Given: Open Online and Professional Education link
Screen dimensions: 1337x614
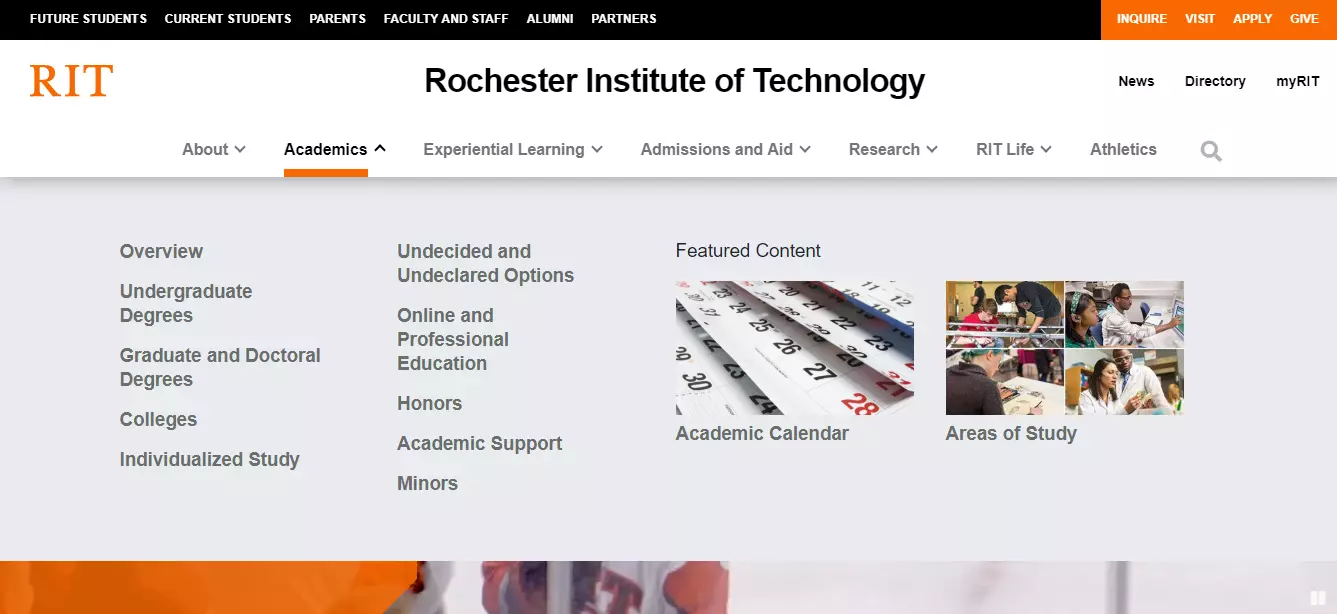Looking at the screenshot, I should click(x=453, y=339).
